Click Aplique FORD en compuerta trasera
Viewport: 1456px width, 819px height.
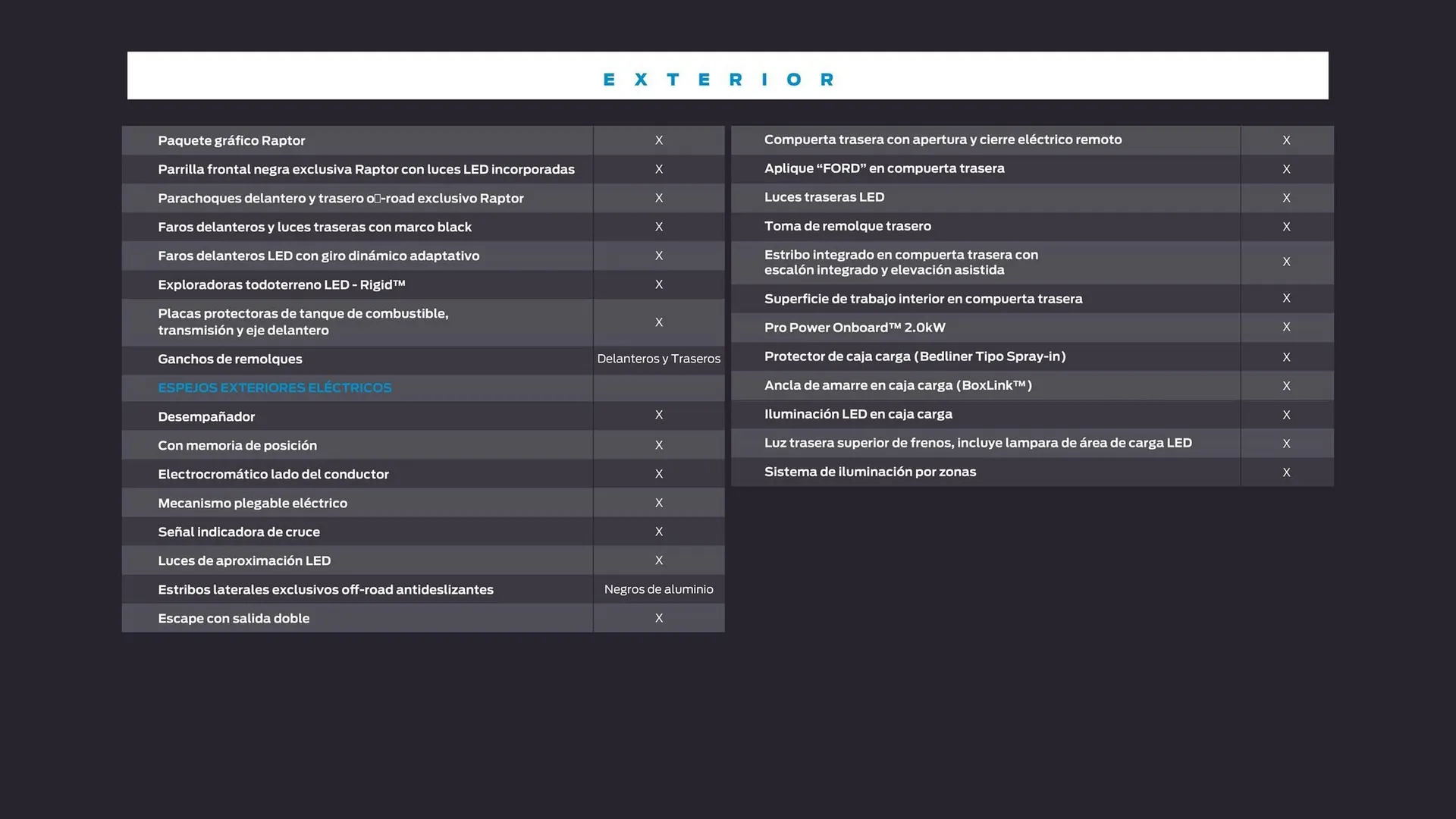point(884,168)
